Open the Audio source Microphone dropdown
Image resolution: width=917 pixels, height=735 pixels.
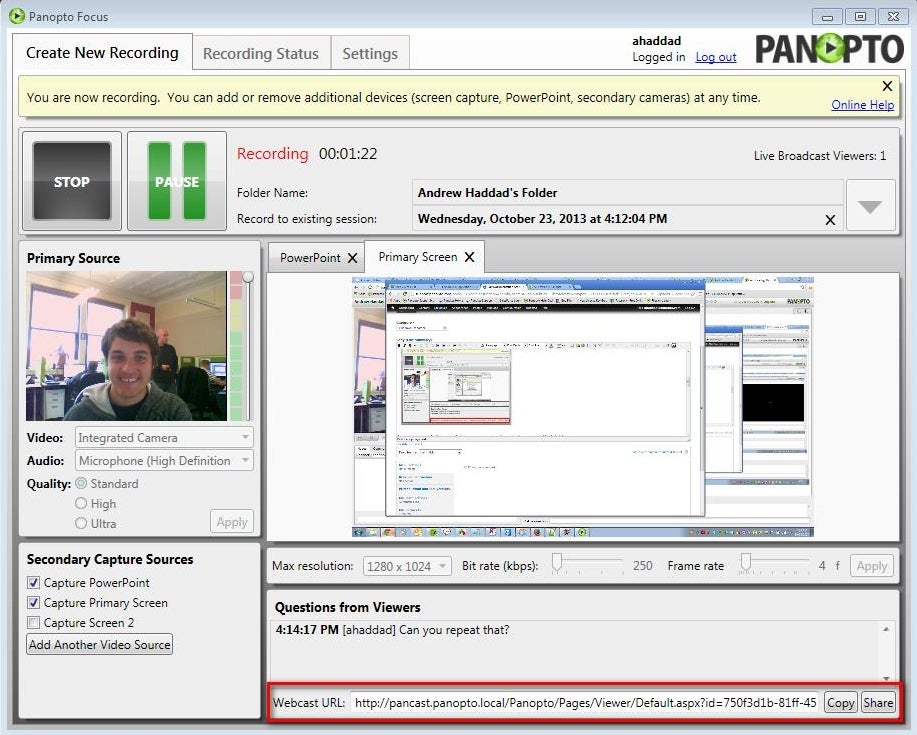click(x=164, y=461)
